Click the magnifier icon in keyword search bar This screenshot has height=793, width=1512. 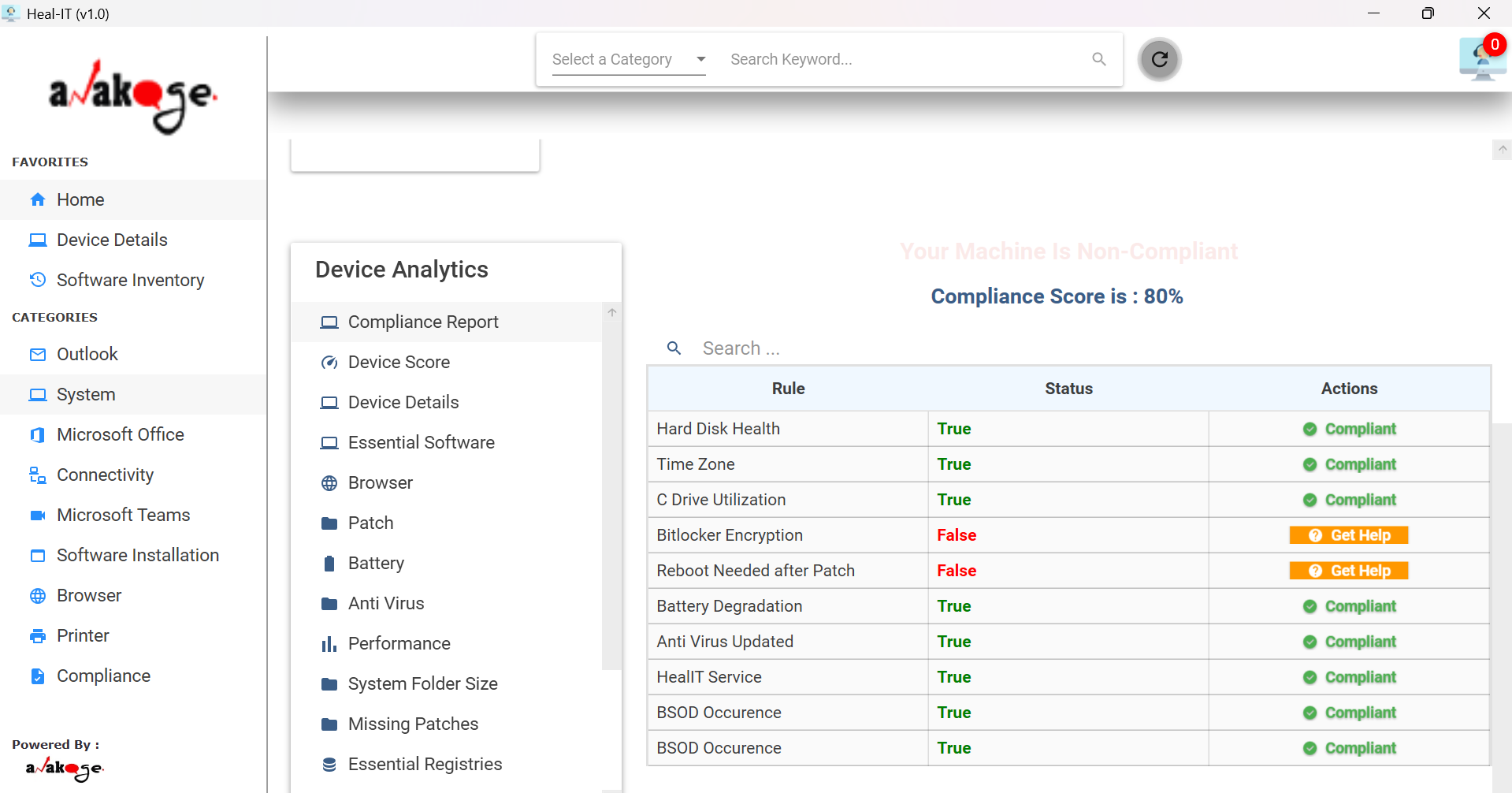pyautogui.click(x=1099, y=59)
